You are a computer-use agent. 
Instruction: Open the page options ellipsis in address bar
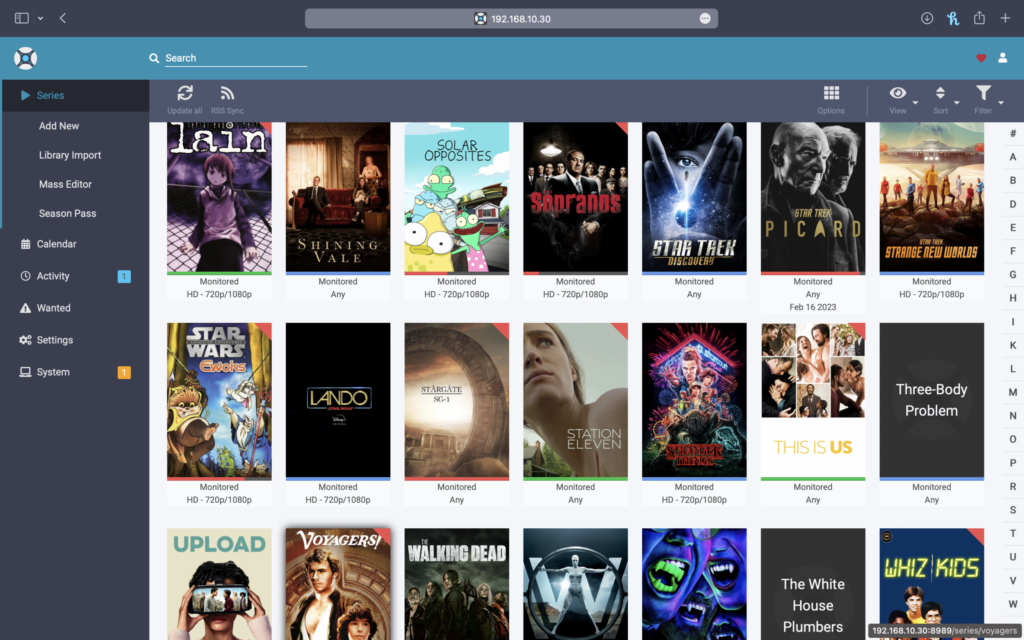coord(705,18)
